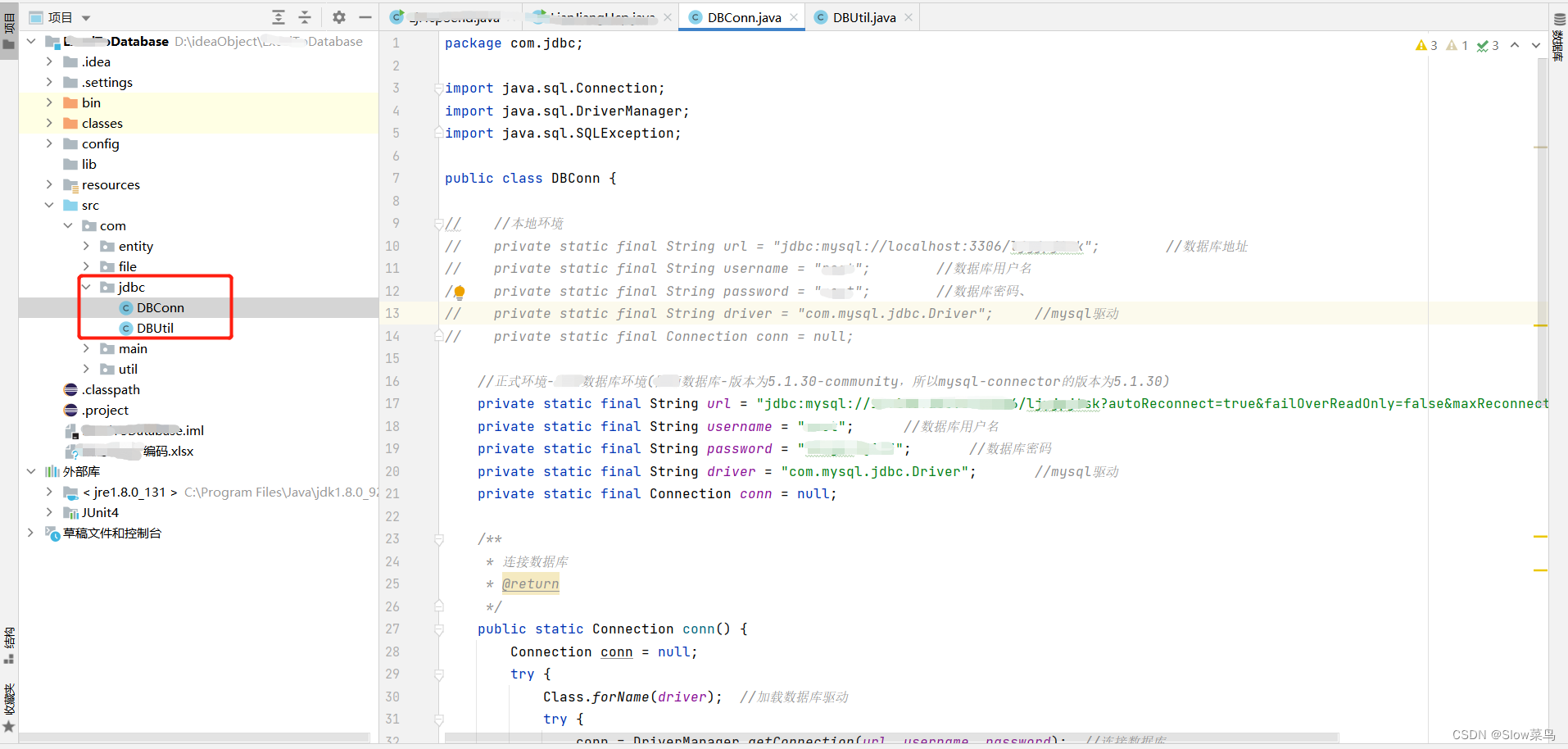Click line number 13 in gutter

[392, 313]
